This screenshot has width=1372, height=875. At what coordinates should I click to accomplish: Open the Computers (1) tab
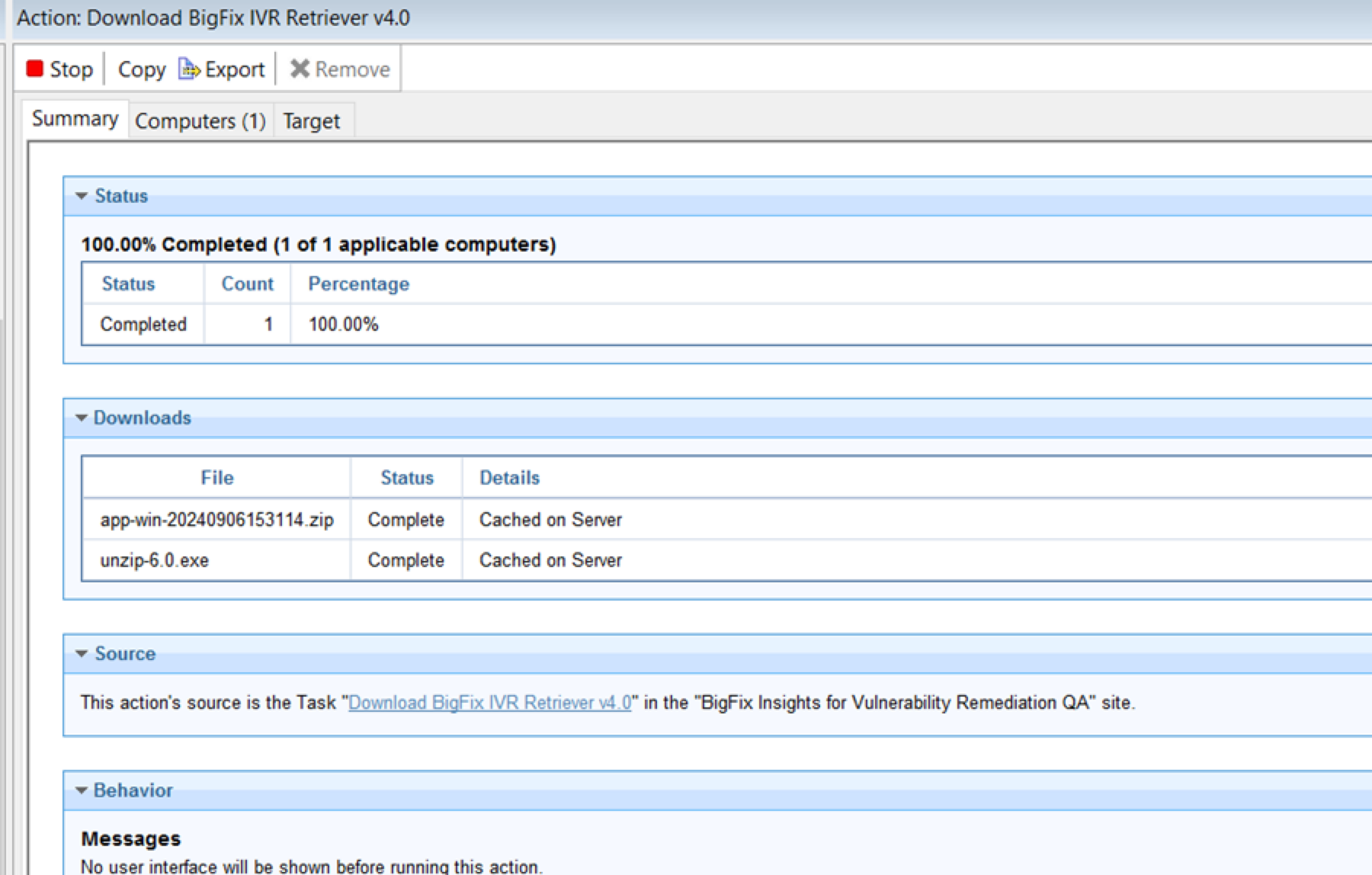(200, 121)
